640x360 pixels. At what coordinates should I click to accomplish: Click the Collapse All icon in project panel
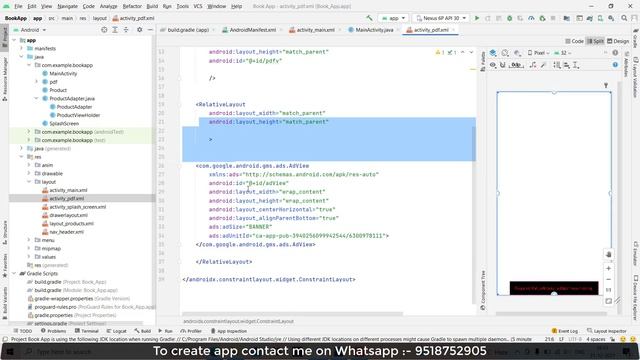pyautogui.click(x=126, y=30)
